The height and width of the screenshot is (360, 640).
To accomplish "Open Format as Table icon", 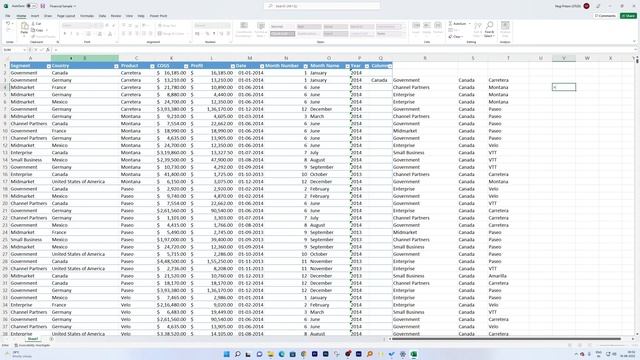I will pos(261,29).
